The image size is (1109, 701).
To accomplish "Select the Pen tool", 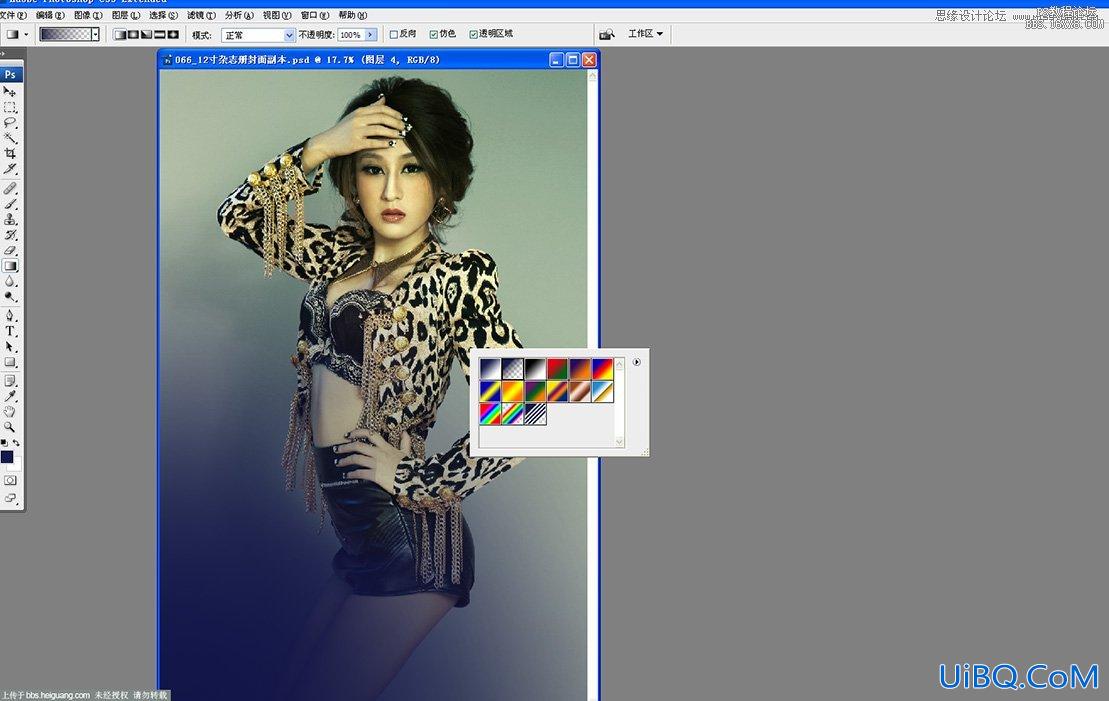I will coord(10,315).
